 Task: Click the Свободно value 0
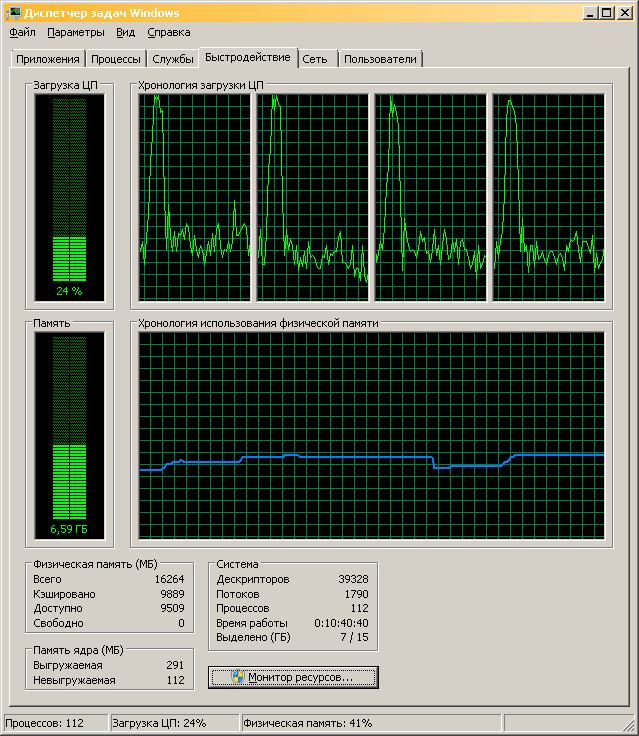pyautogui.click(x=181, y=623)
